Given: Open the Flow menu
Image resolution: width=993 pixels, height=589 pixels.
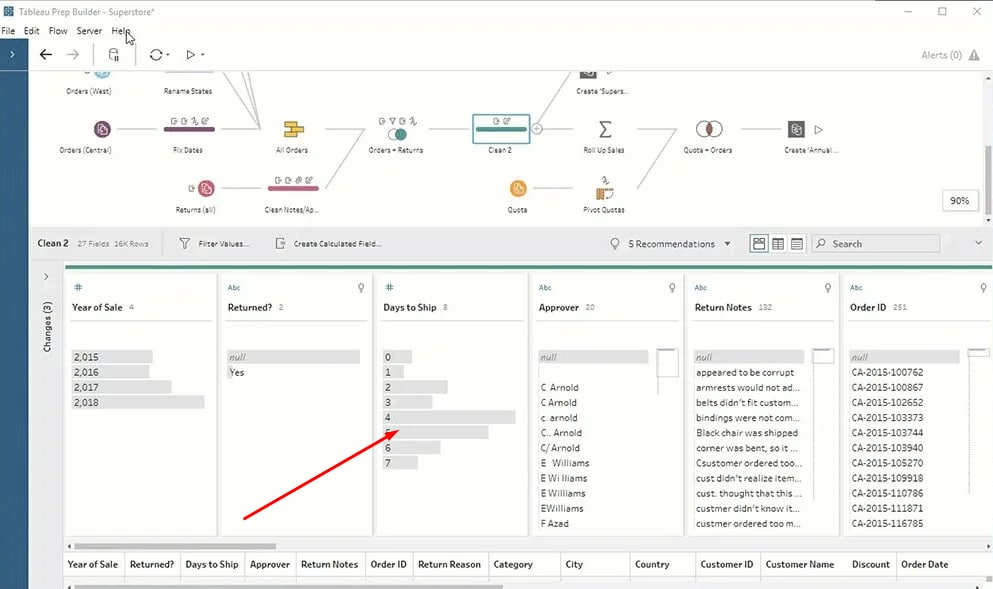Looking at the screenshot, I should click(x=58, y=30).
